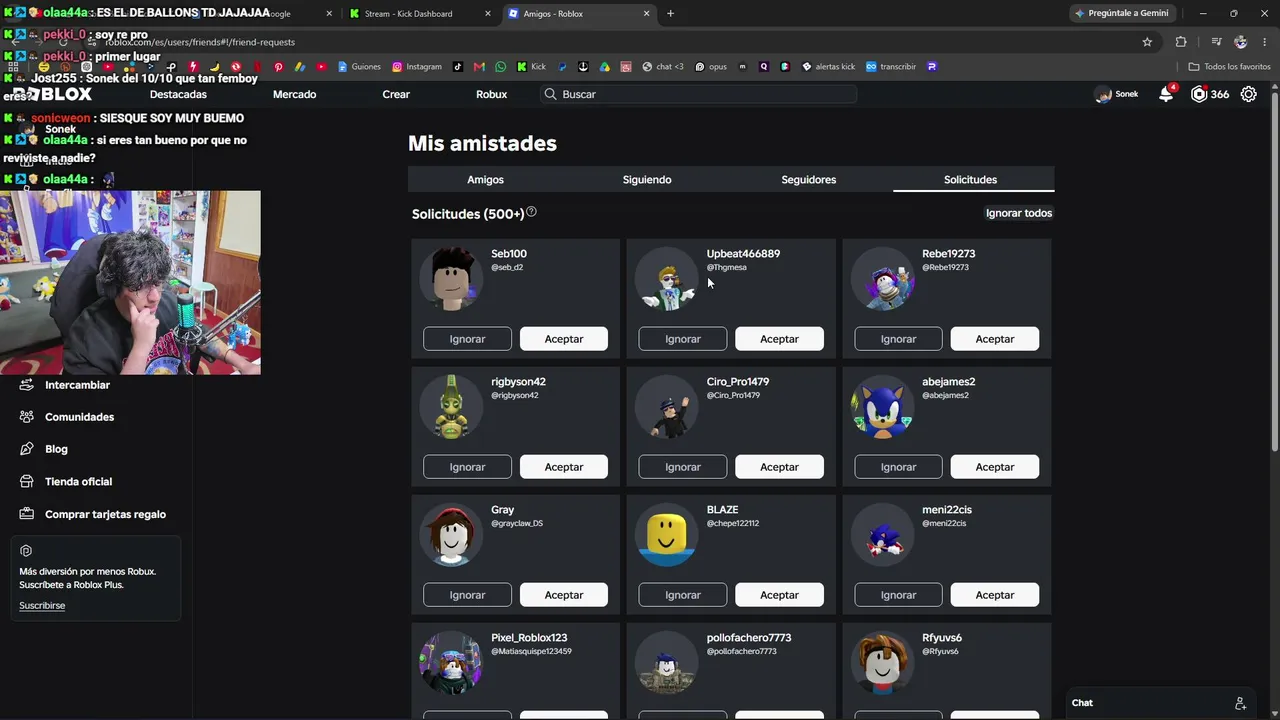The width and height of the screenshot is (1280, 720).
Task: Open the Gmail bookmark icon
Action: click(x=480, y=67)
